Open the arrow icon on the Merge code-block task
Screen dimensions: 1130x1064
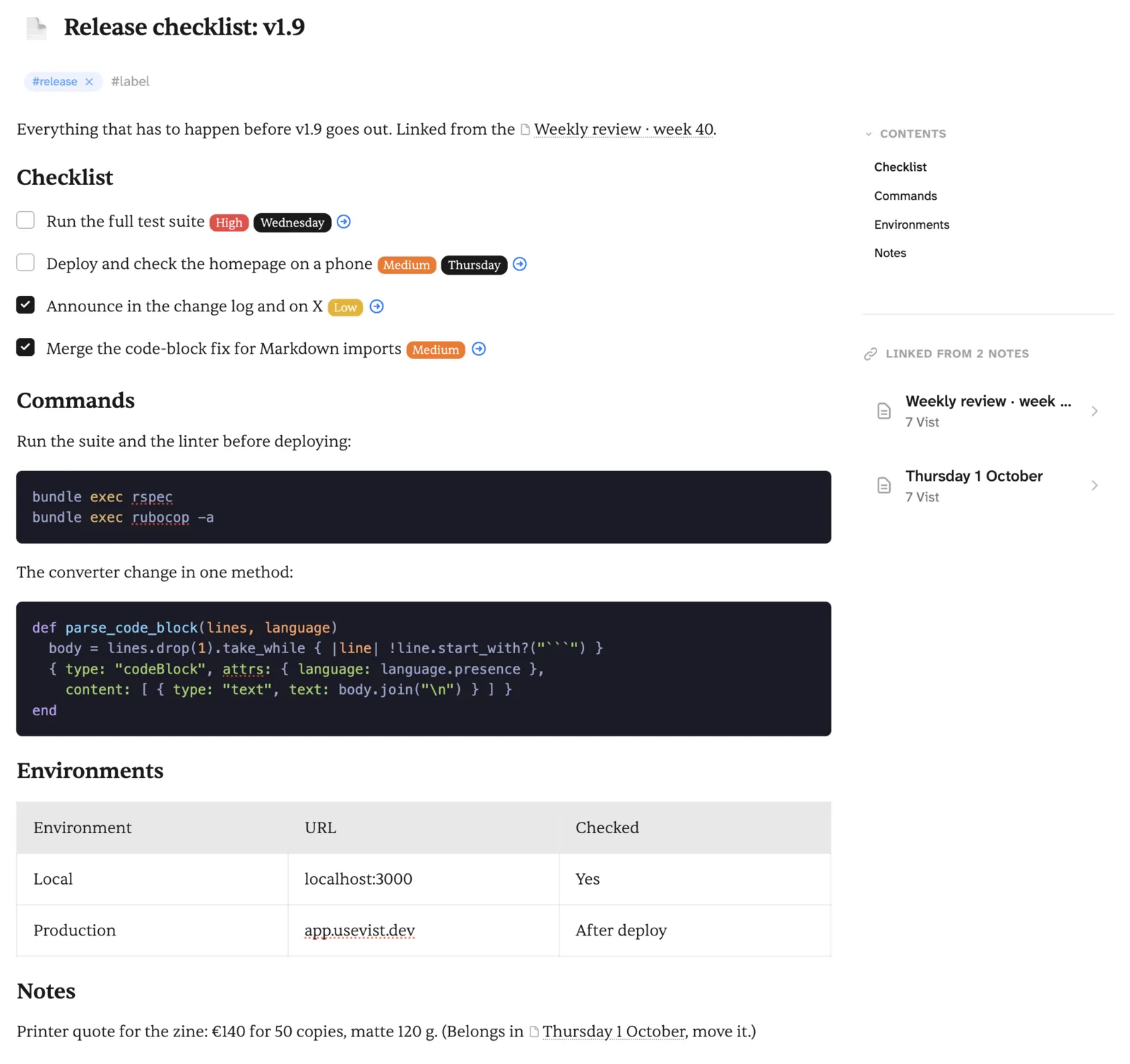(x=479, y=349)
